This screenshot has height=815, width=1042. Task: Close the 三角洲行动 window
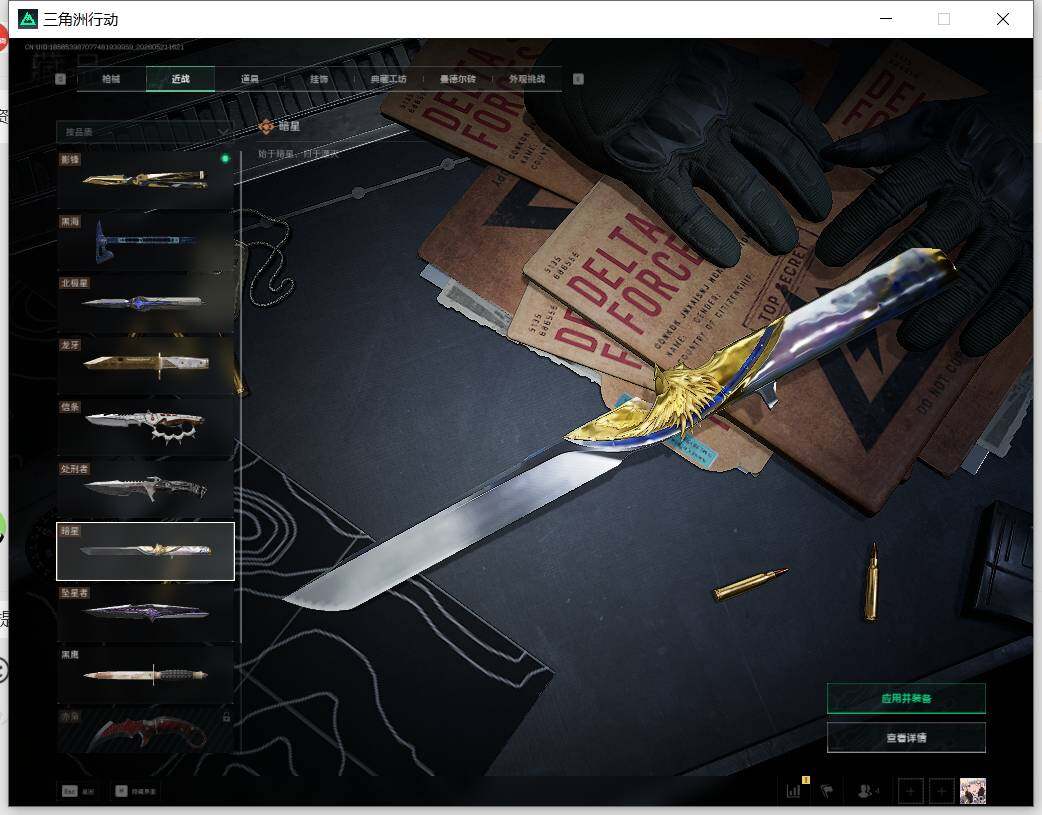point(1003,19)
